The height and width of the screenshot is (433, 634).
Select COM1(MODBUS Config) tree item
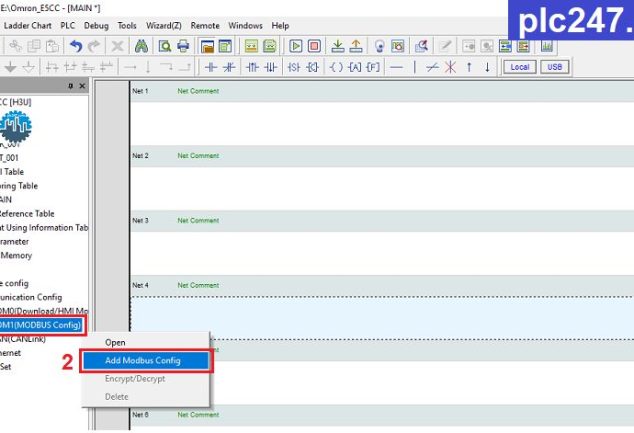(x=41, y=325)
